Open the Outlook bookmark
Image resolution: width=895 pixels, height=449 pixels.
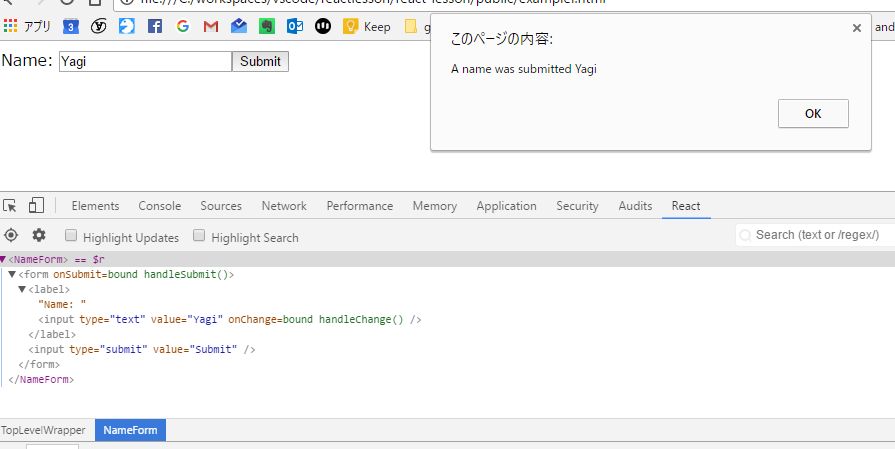(x=295, y=26)
